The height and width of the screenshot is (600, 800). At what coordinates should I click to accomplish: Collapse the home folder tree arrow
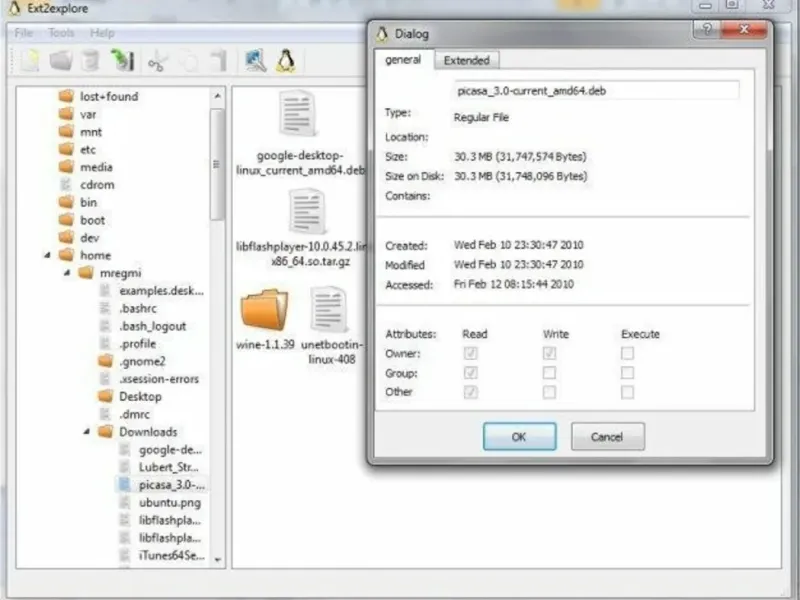tap(47, 255)
